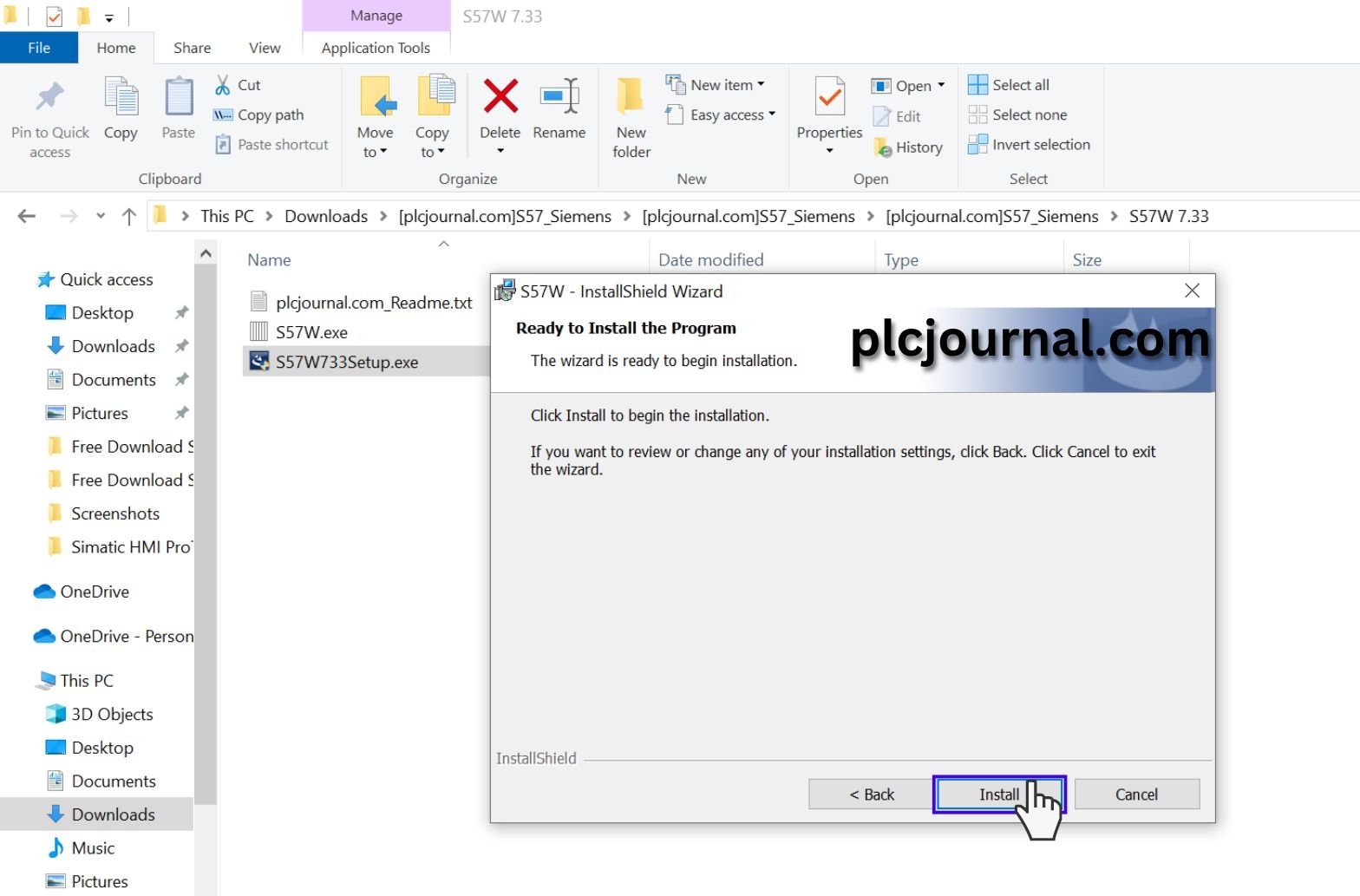Expand Open dropdown arrow
This screenshot has width=1360, height=896.
pyautogui.click(x=941, y=85)
